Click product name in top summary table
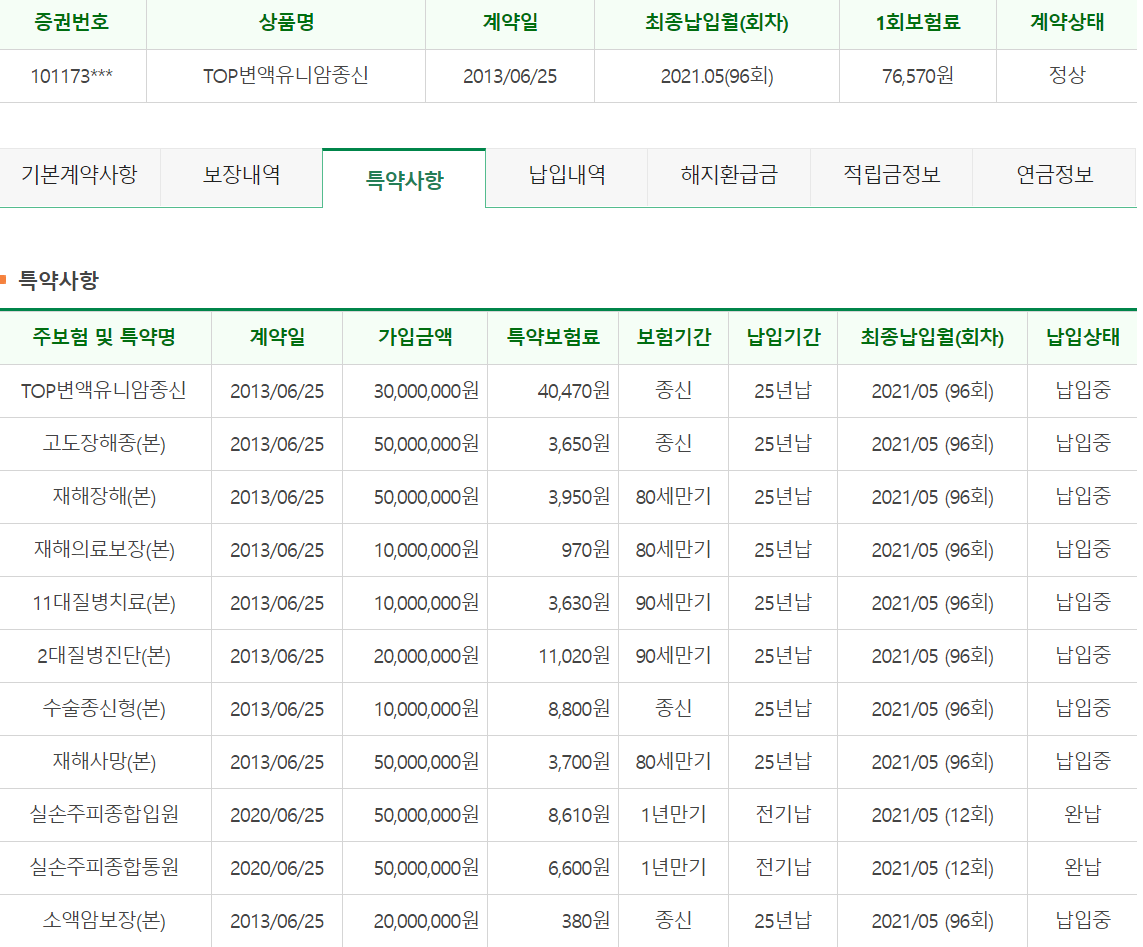The image size is (1143, 947). [x=286, y=76]
